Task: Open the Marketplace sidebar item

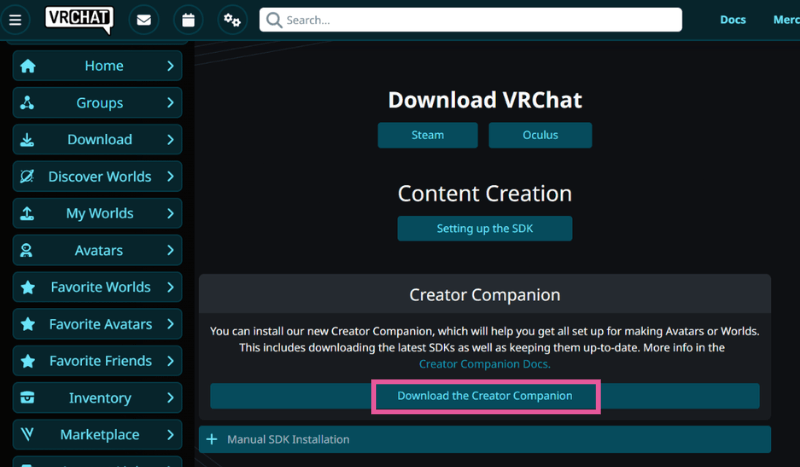Action: point(97,434)
